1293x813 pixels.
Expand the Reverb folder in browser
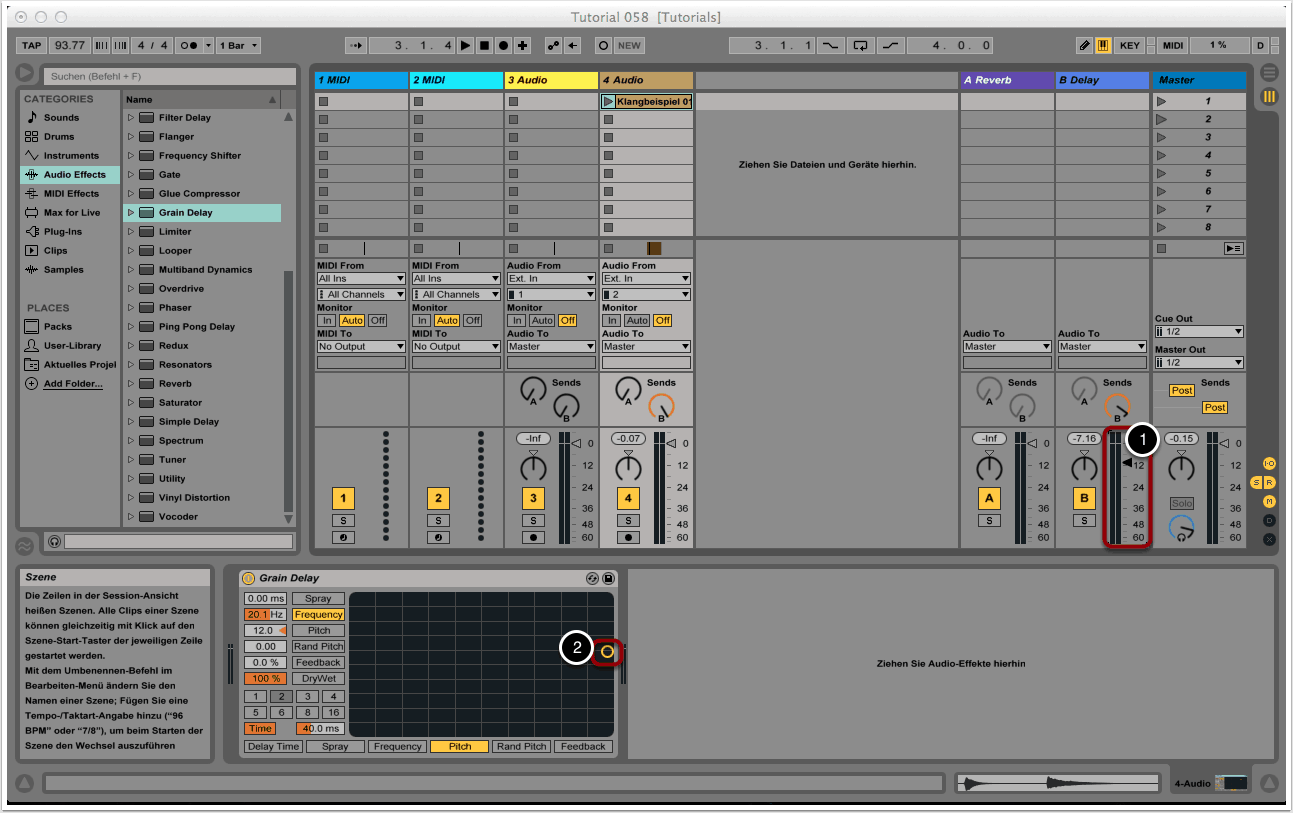[130, 384]
